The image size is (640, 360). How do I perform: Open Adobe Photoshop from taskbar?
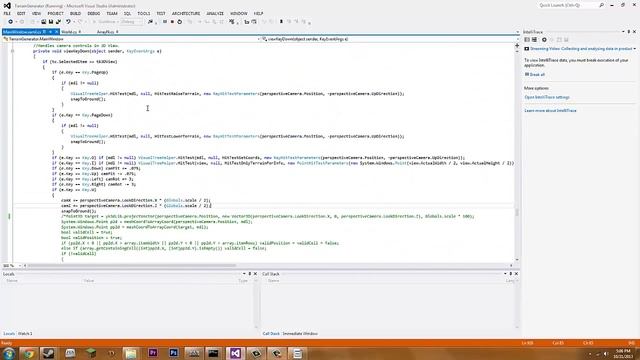pyautogui.click(x=173, y=353)
